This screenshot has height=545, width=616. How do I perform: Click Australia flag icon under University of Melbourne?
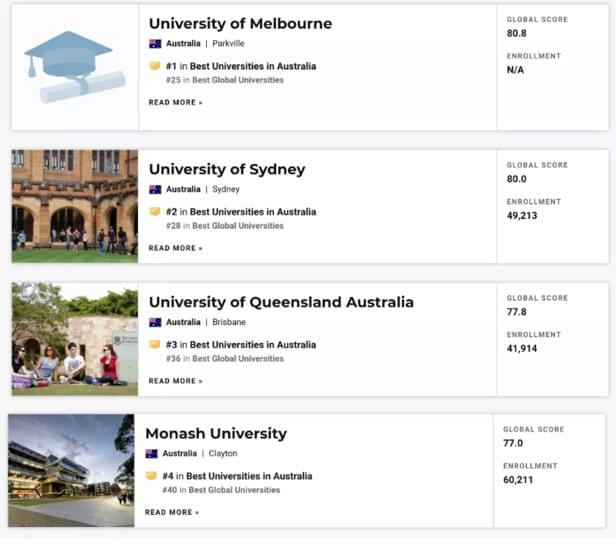[155, 44]
